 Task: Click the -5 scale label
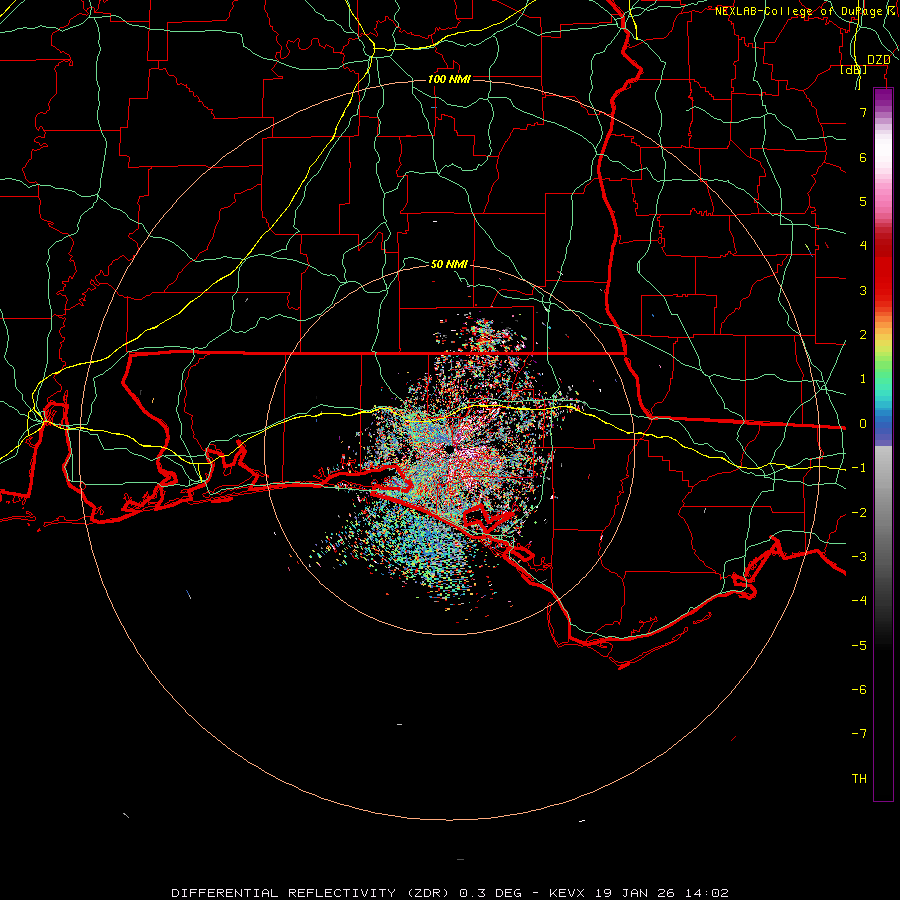(x=859, y=646)
